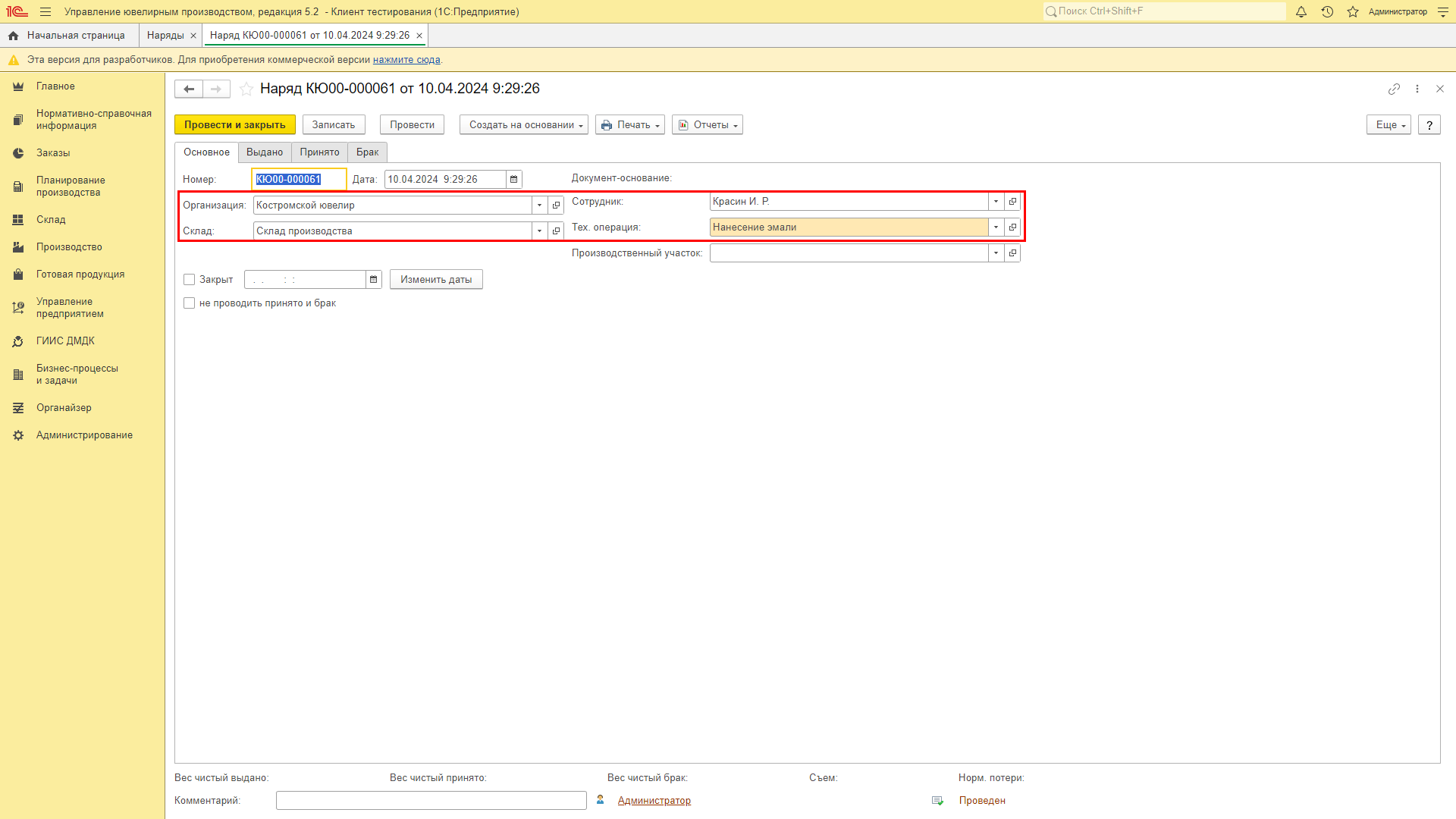This screenshot has height=819, width=1456.
Task: Navigate back with the left arrow
Action: [189, 89]
